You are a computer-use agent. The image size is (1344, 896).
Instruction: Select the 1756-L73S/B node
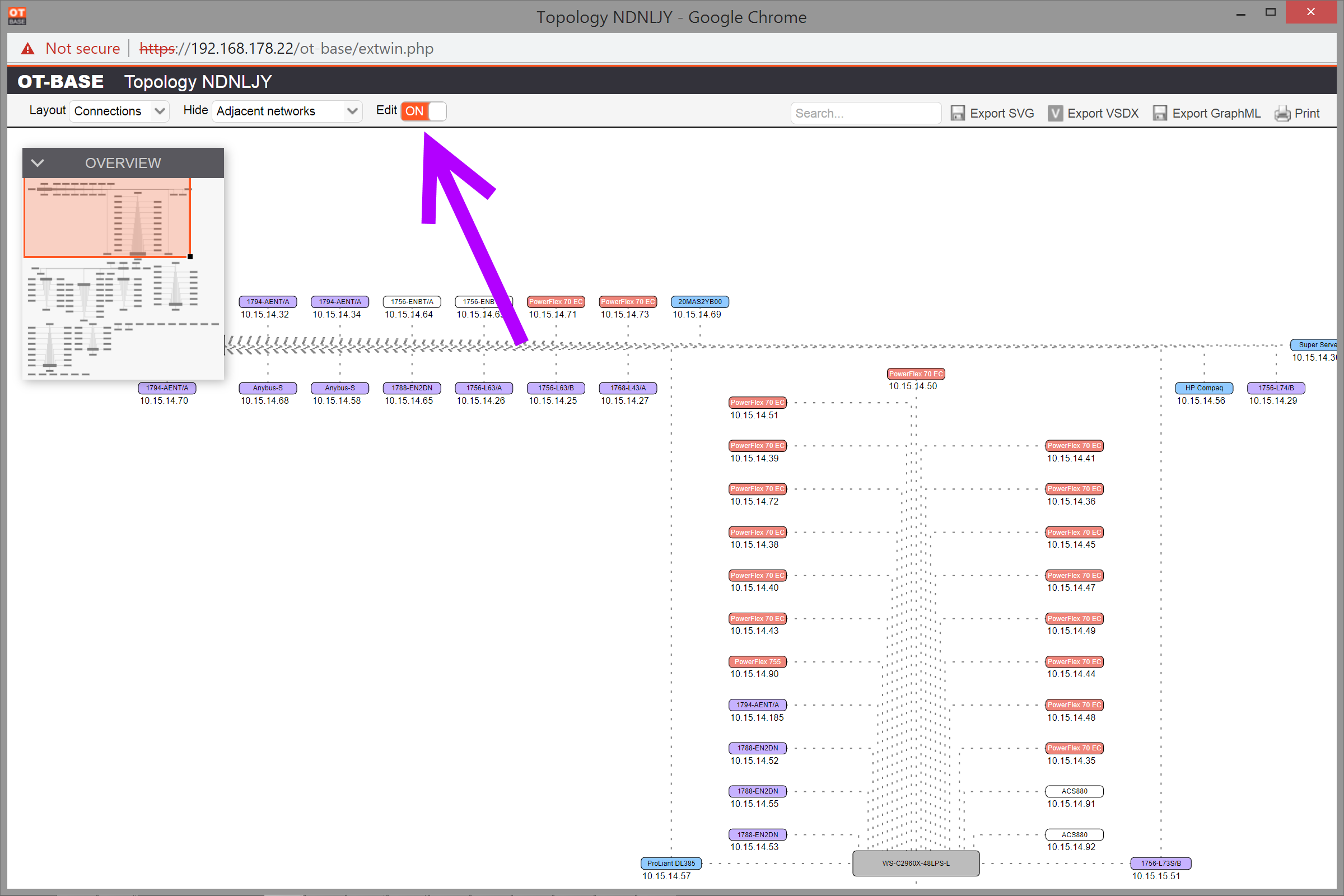(1160, 863)
